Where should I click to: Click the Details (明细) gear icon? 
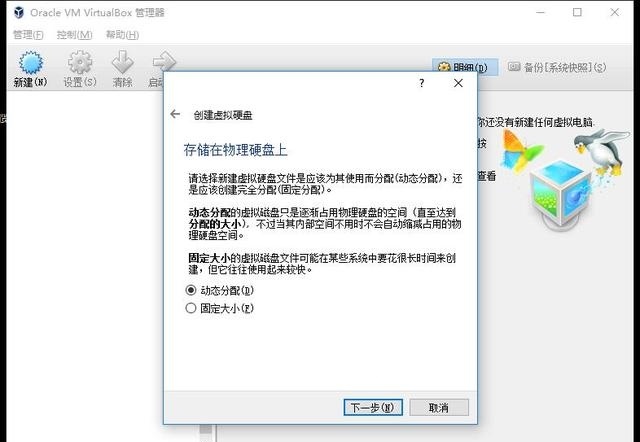[444, 67]
